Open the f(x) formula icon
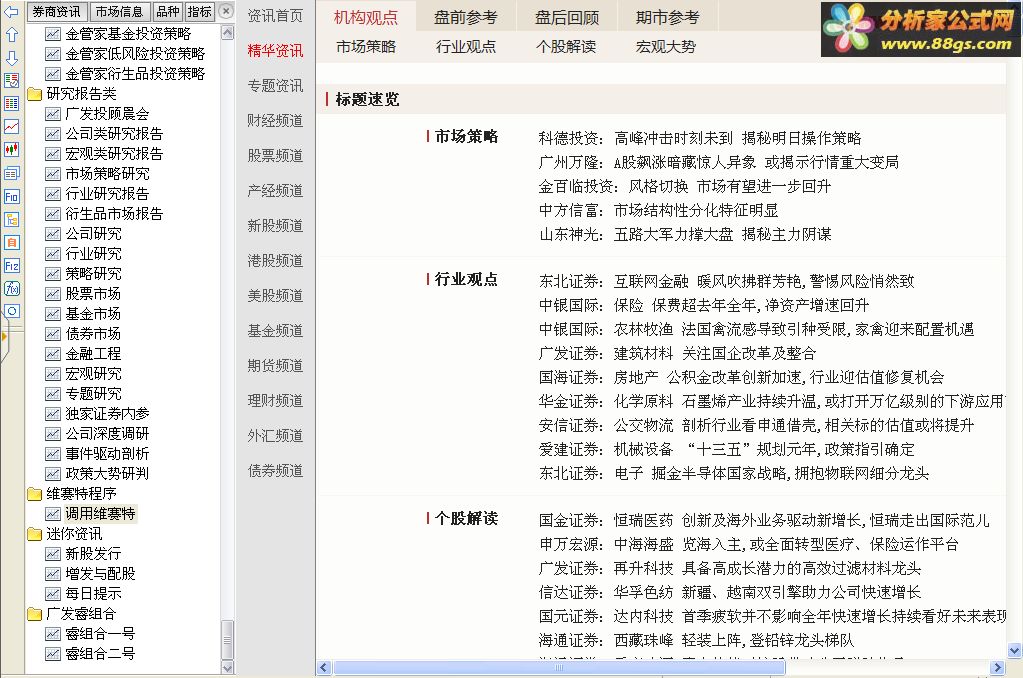 pyautogui.click(x=11, y=288)
